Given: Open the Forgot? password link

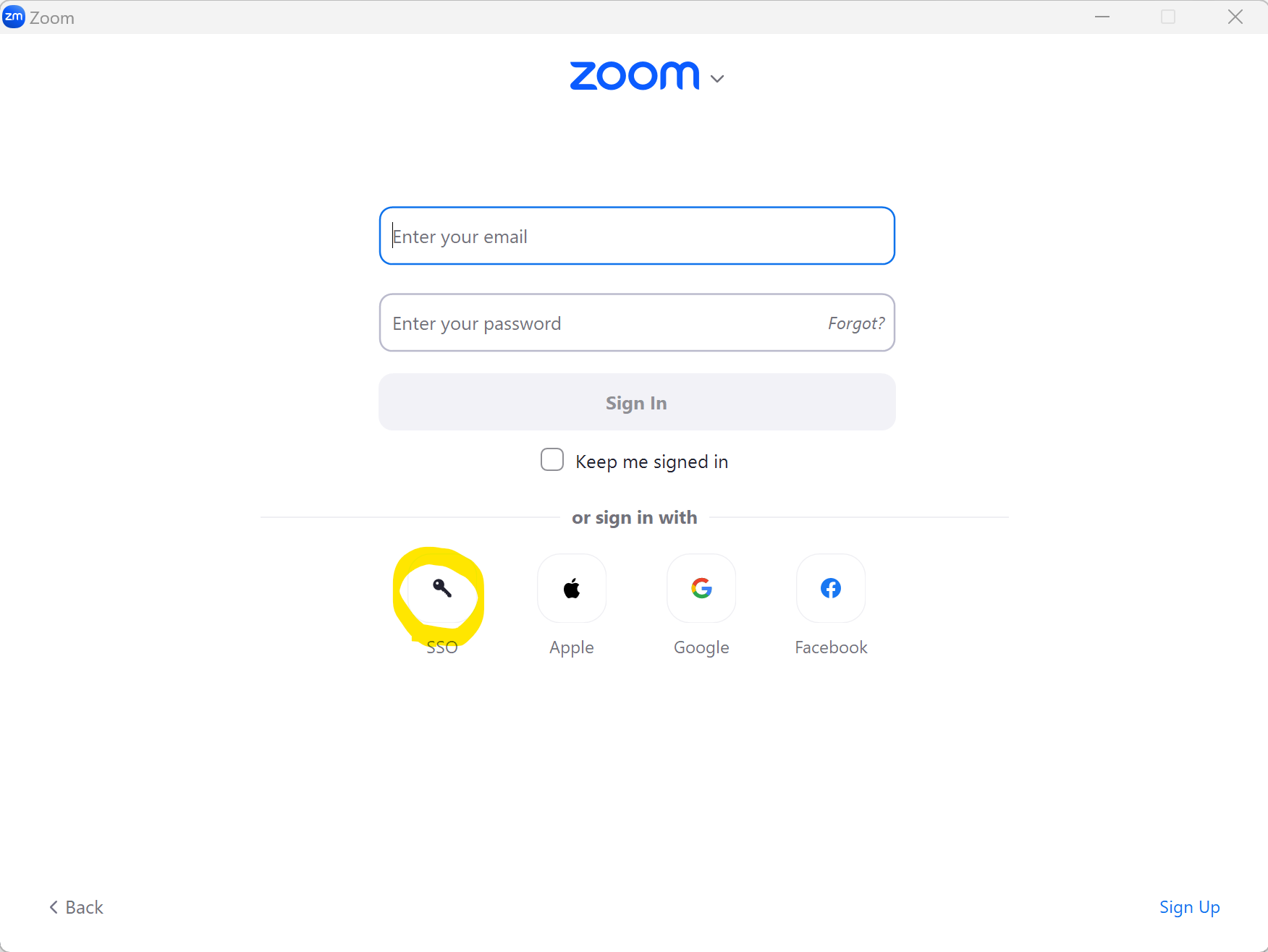Looking at the screenshot, I should 856,323.
